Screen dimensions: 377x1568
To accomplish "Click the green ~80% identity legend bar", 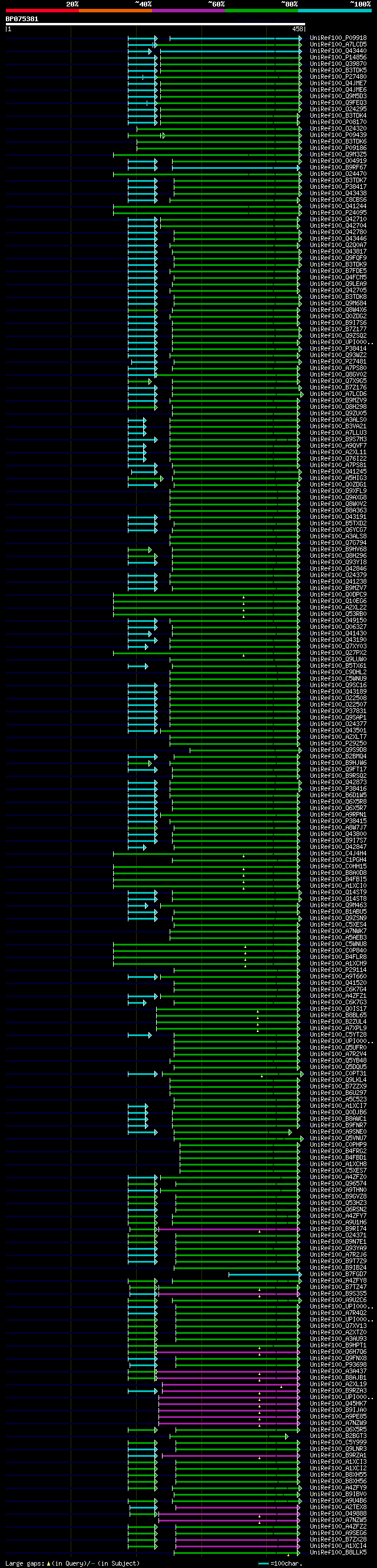I will (262, 11).
